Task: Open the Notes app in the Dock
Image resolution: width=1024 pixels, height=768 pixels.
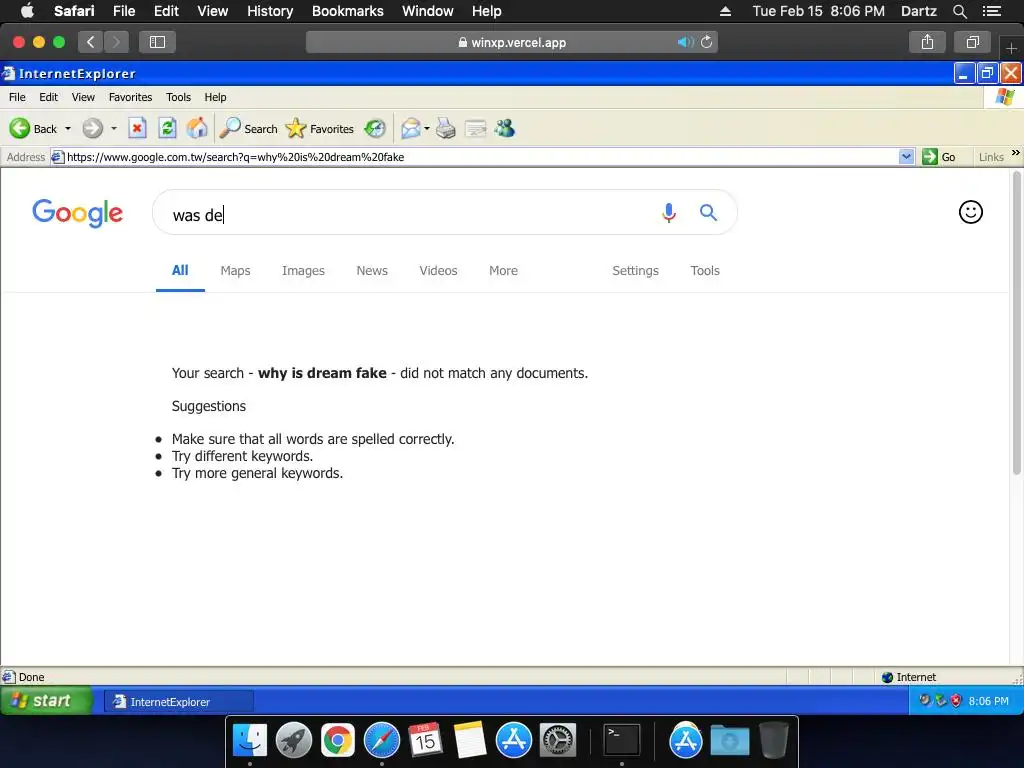Action: pos(470,740)
